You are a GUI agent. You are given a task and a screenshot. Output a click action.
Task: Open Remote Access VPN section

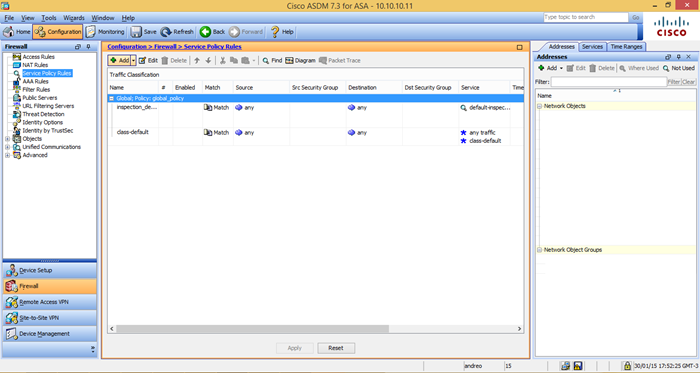(x=50, y=302)
